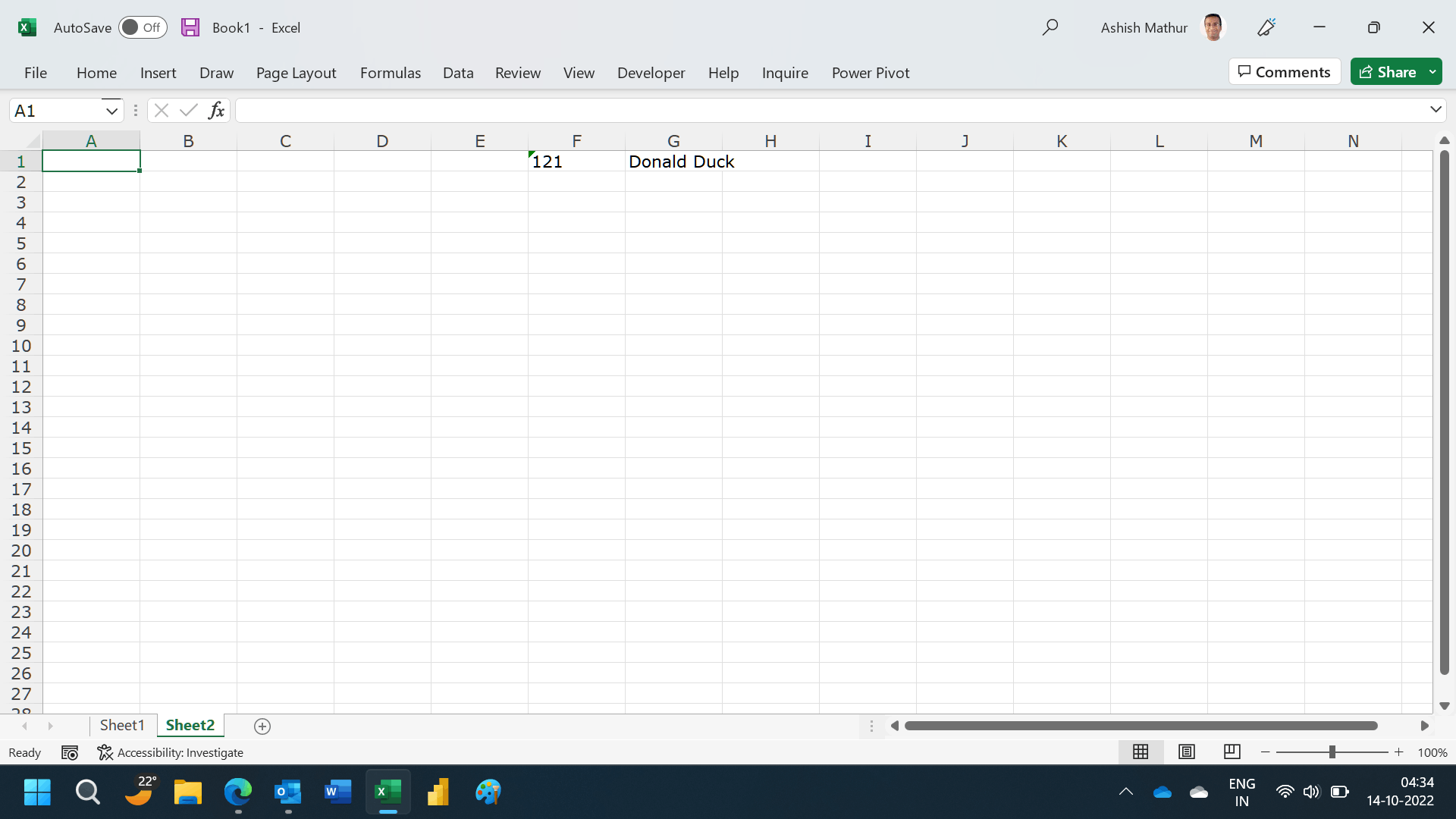The height and width of the screenshot is (819, 1456).
Task: Switch to Sheet1 tab
Action: coord(121,725)
